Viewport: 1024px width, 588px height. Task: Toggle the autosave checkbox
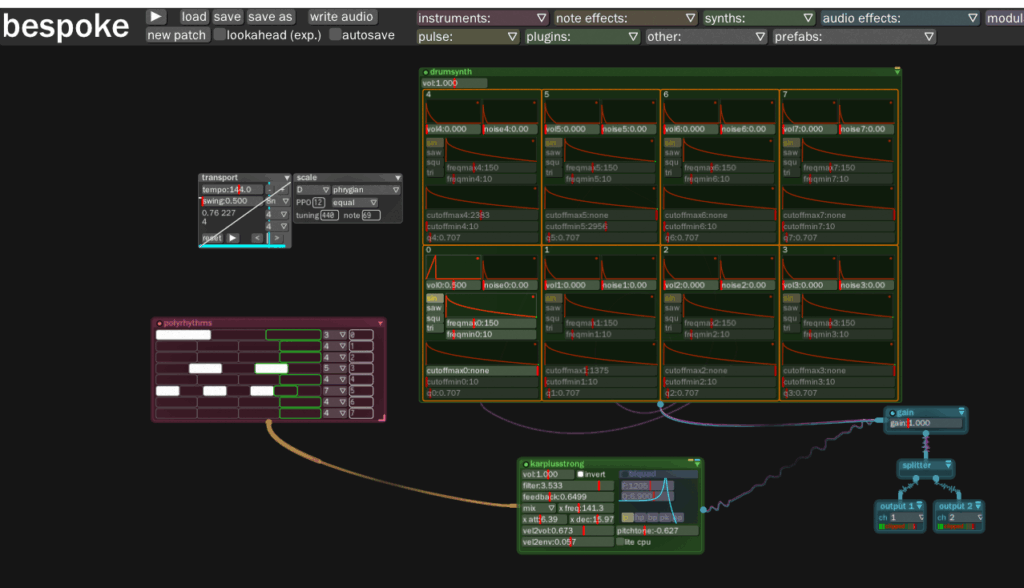pos(335,35)
